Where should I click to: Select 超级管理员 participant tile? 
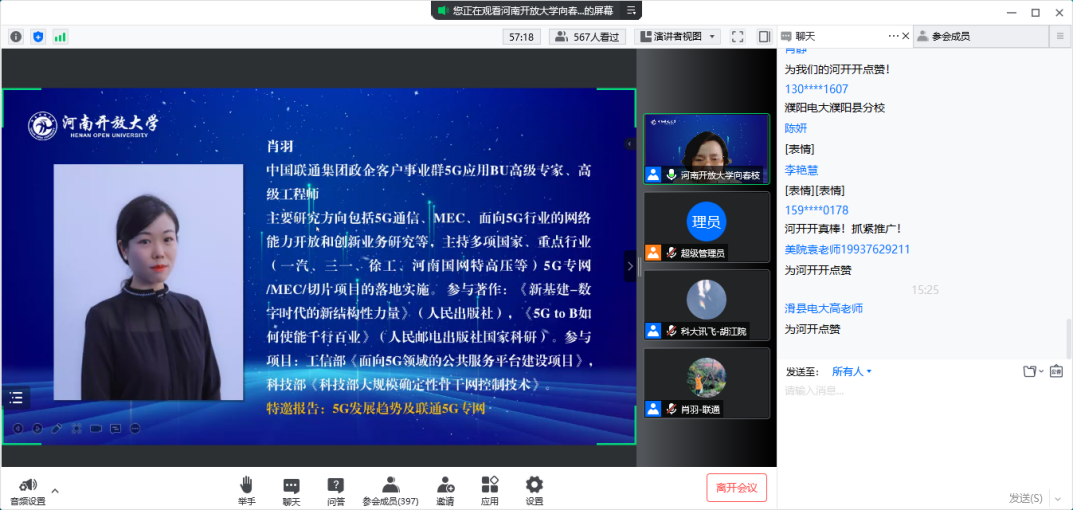pos(706,227)
